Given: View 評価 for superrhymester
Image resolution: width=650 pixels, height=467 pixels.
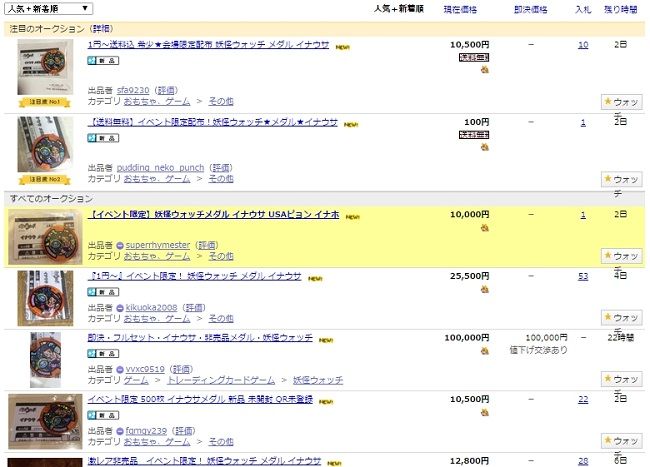Looking at the screenshot, I should 206,245.
